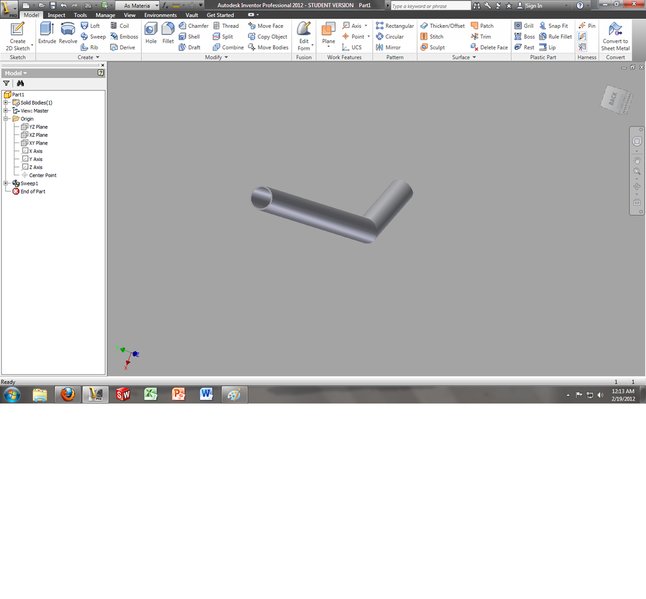The width and height of the screenshot is (646, 599).
Task: Click the ViewCube BACK face
Action: (613, 99)
